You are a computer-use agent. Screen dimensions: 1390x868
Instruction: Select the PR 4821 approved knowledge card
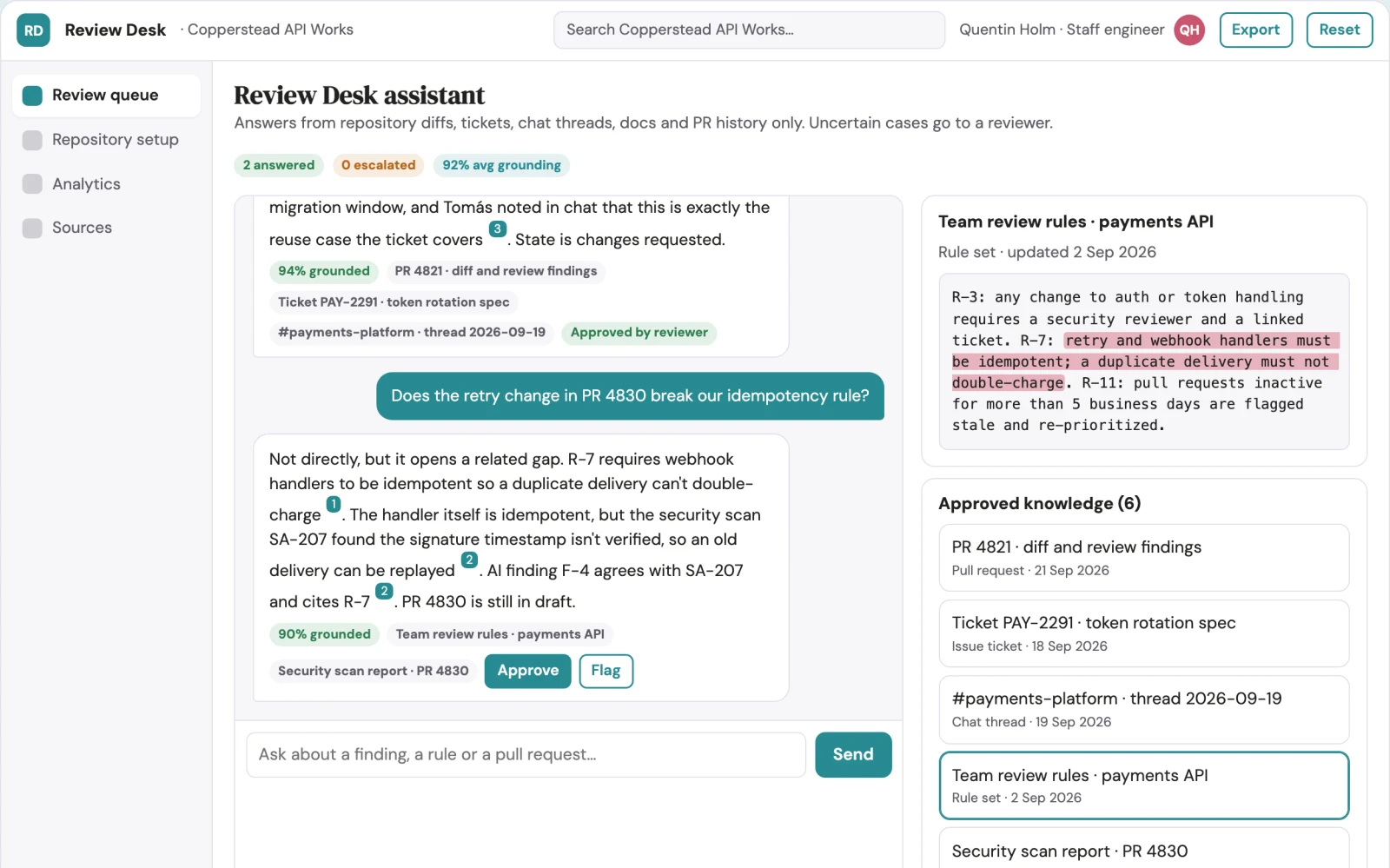tap(1143, 558)
